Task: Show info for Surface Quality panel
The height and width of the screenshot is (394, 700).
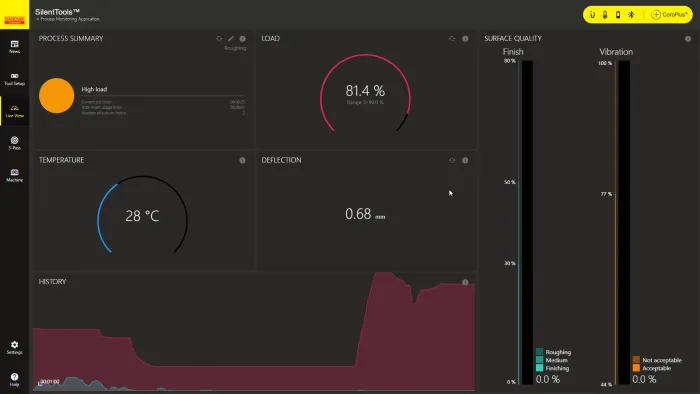Action: tap(688, 39)
